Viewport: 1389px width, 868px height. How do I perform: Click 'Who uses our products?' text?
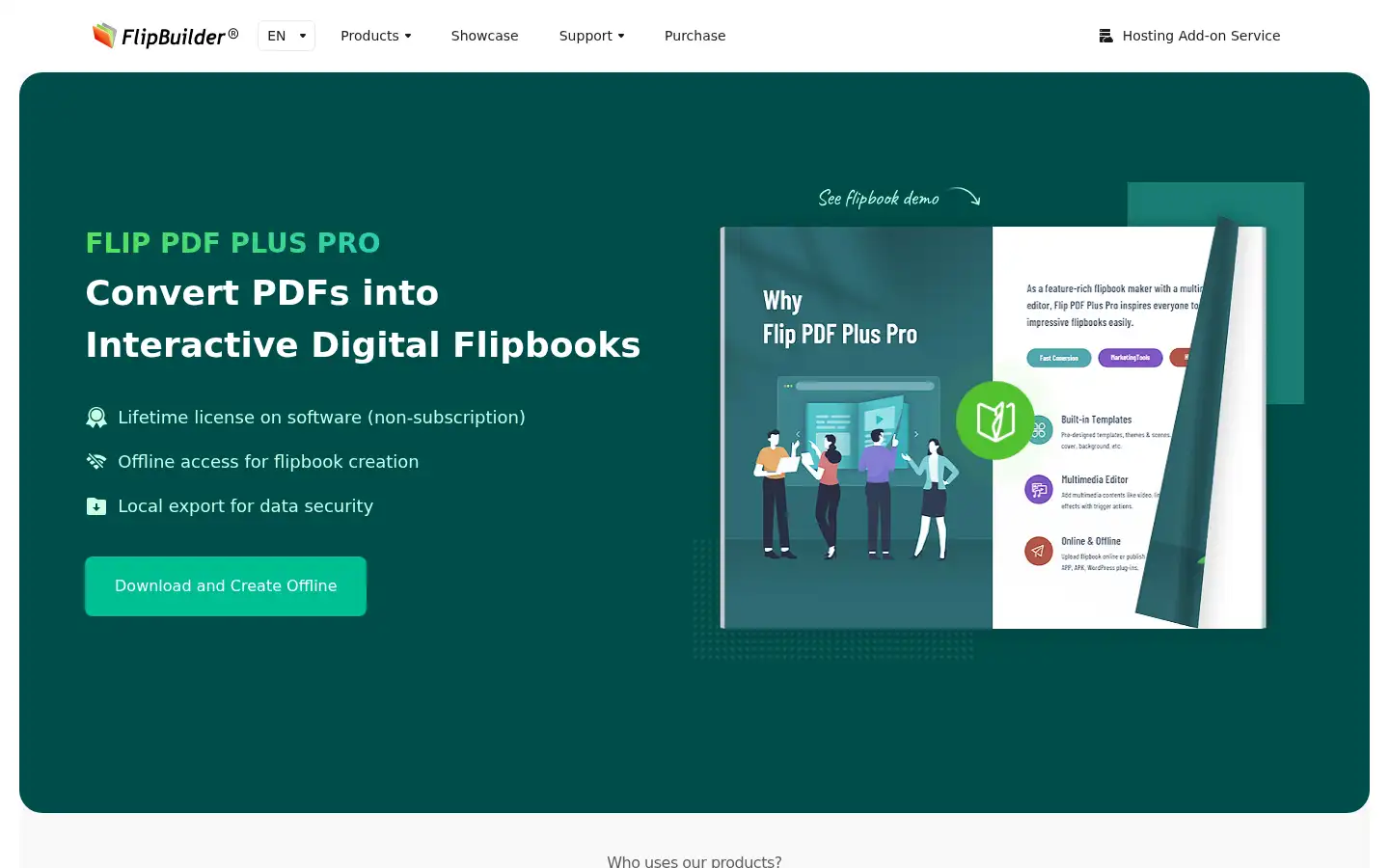(694, 861)
